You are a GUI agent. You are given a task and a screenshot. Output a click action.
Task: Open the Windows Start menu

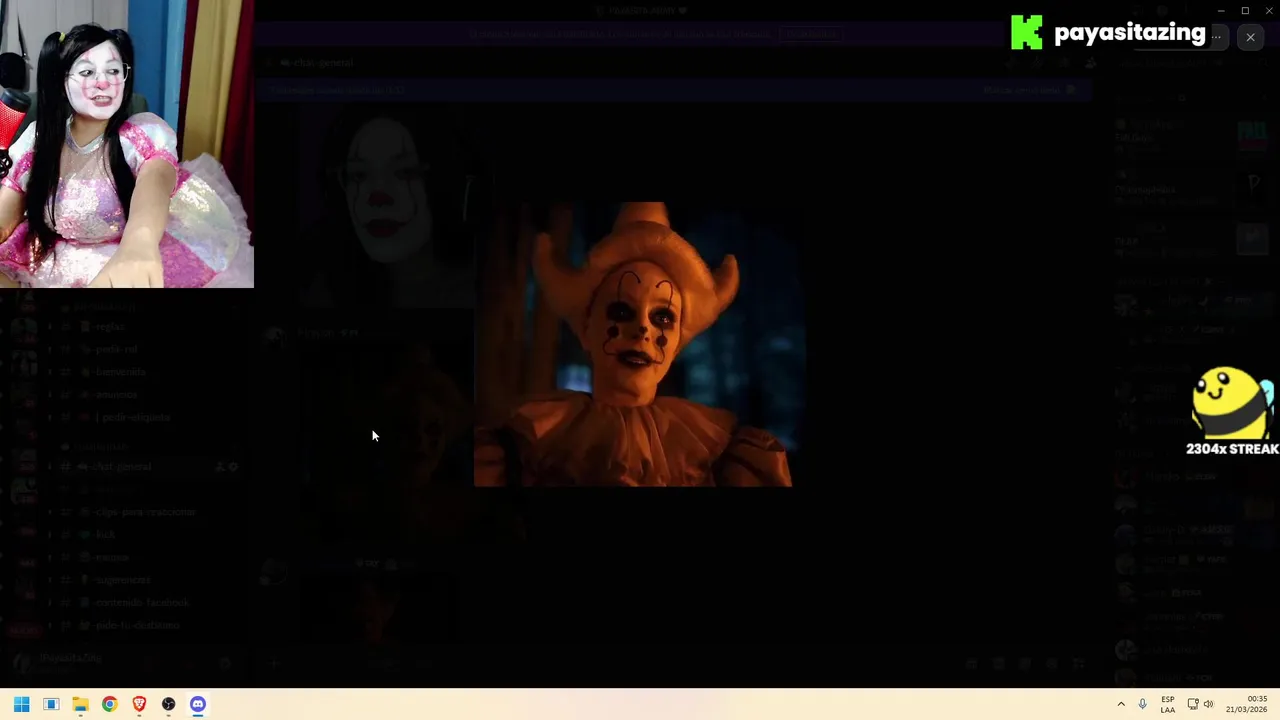[22, 704]
